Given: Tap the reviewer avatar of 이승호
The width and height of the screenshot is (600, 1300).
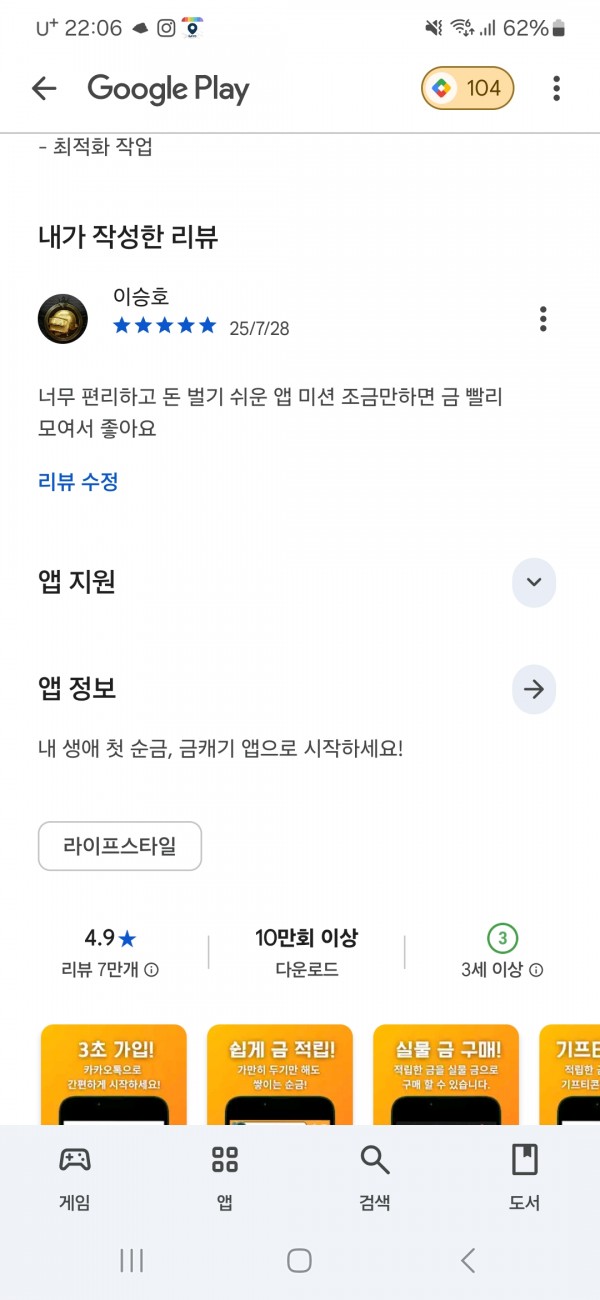Looking at the screenshot, I should pos(63,319).
